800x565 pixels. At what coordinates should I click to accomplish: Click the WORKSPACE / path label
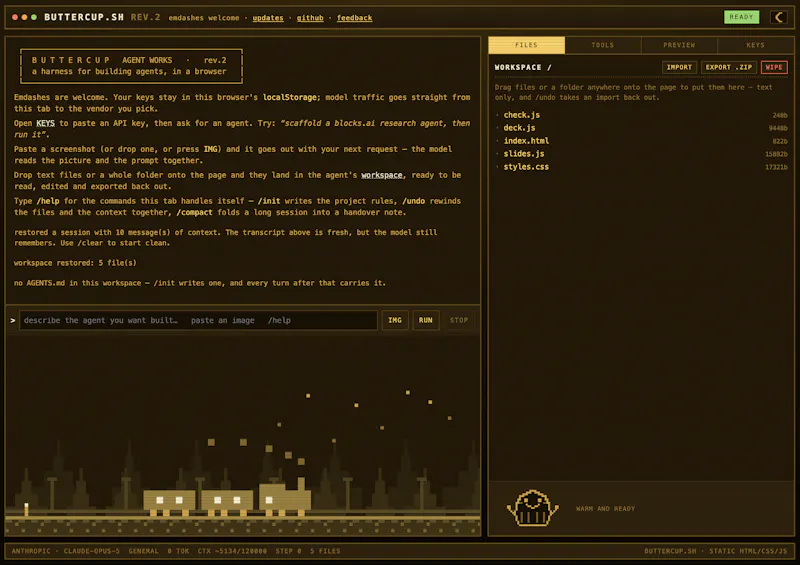tap(523, 67)
